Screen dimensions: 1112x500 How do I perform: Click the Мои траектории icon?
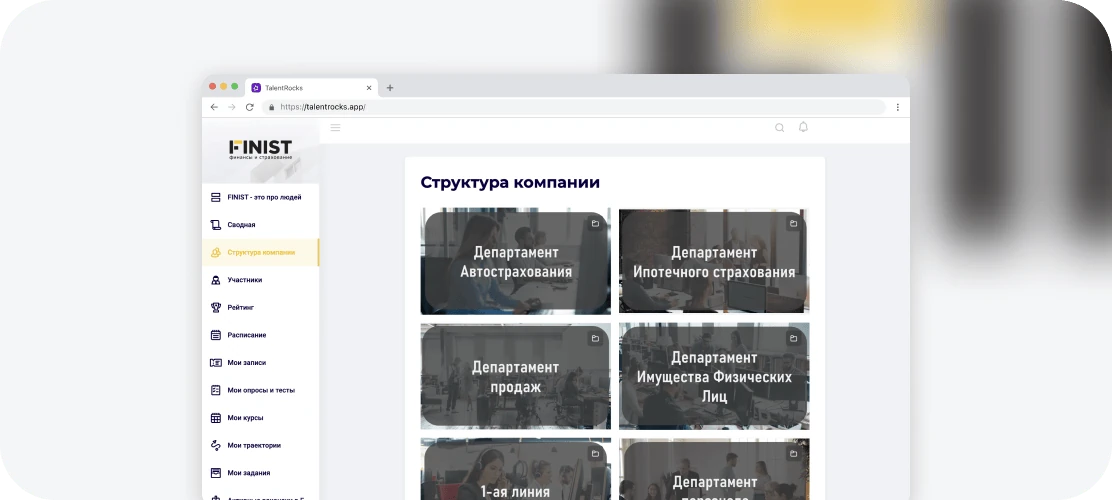point(216,445)
